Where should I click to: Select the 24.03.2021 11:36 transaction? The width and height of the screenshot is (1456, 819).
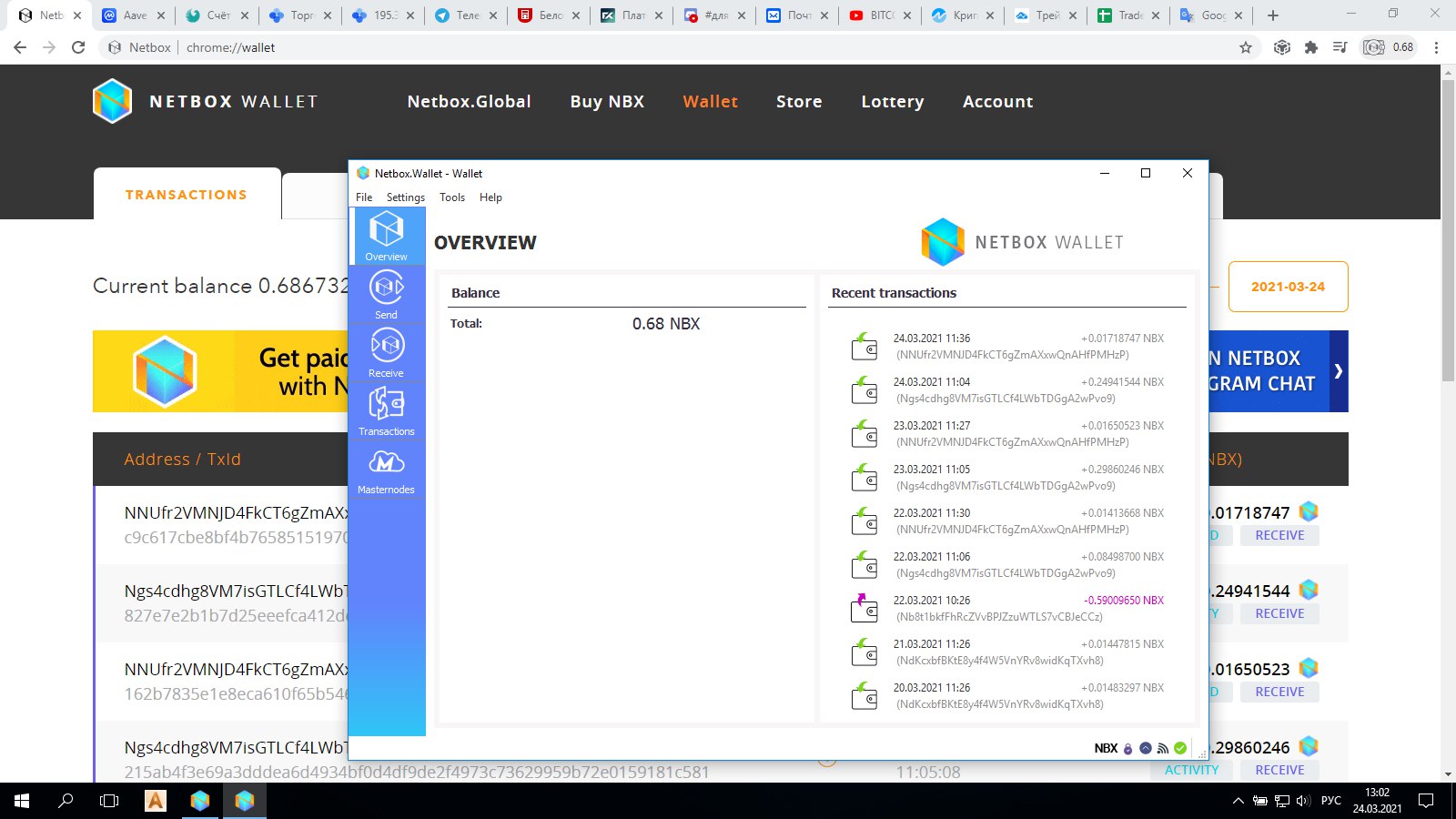(x=1007, y=346)
